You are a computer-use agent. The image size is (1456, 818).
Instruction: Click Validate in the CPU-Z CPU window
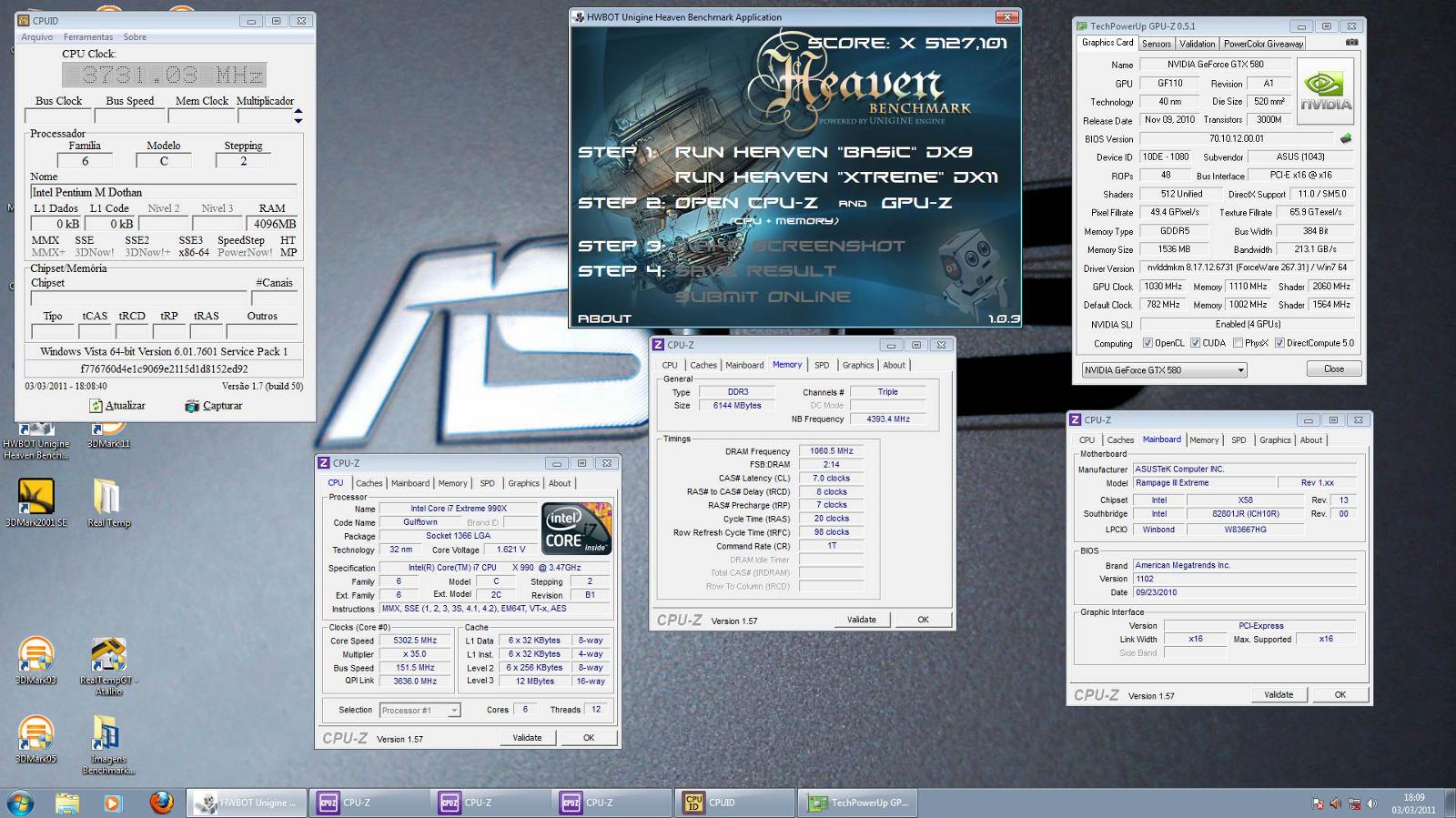click(x=527, y=738)
